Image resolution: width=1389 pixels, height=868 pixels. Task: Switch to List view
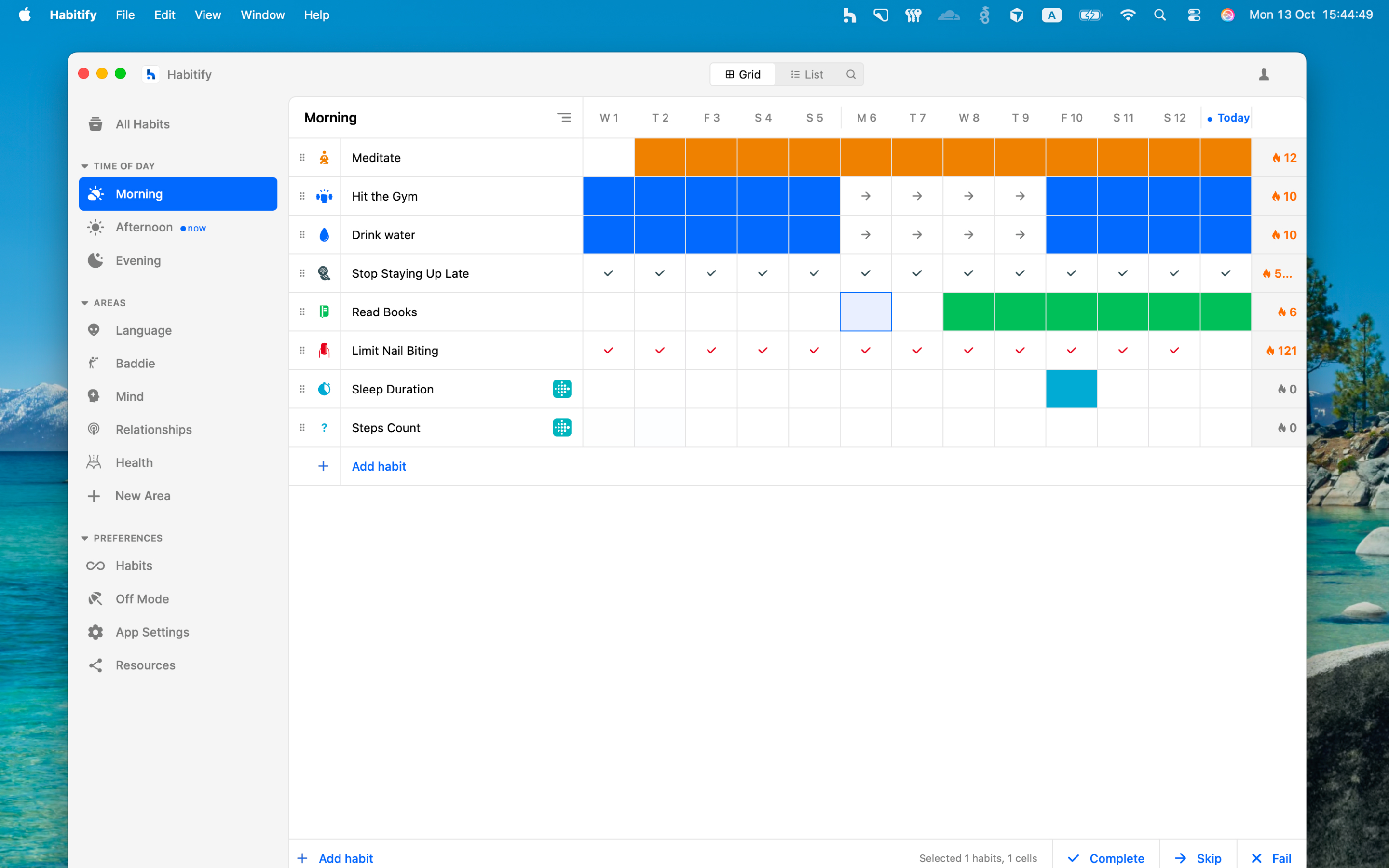coord(806,75)
